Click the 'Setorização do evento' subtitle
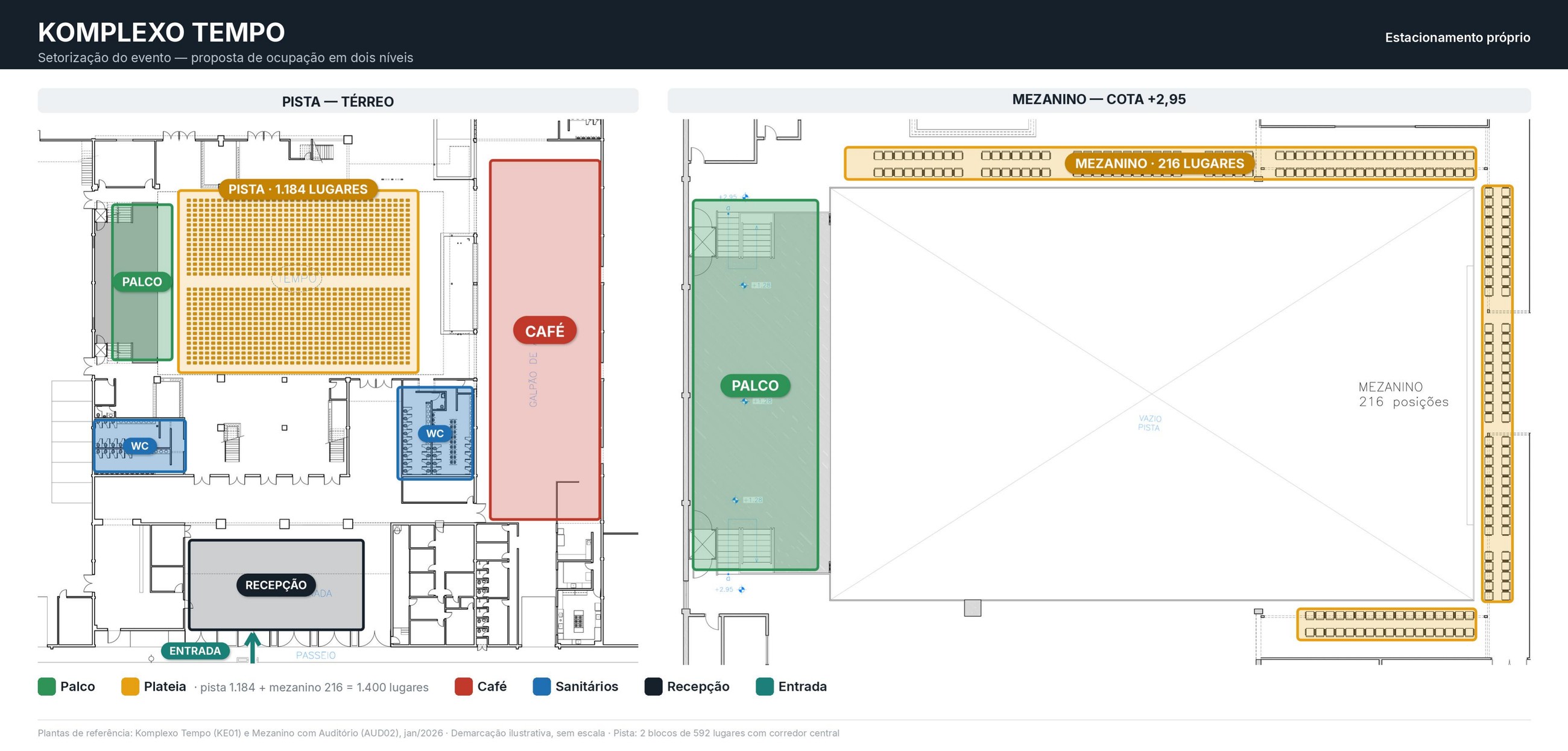The image size is (1568, 751). point(225,58)
